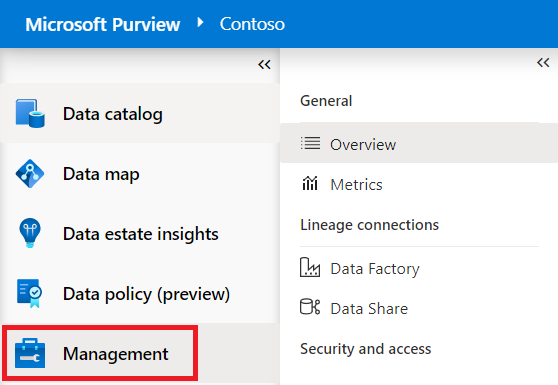Open the Data catalog section
The height and width of the screenshot is (385, 558).
[x=140, y=114]
